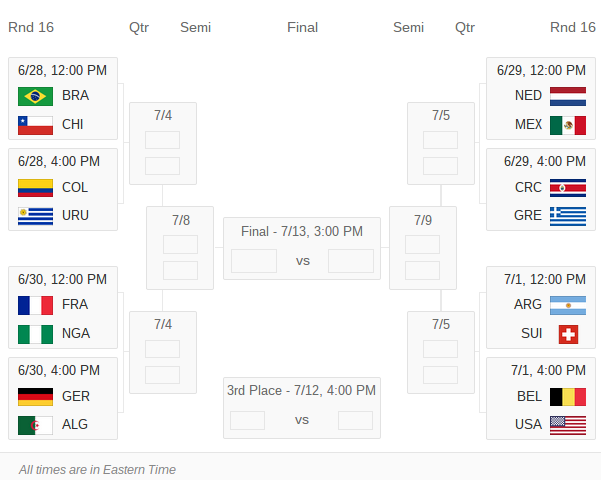
Task: Select the 7/8 semifinal box
Action: 180,247
